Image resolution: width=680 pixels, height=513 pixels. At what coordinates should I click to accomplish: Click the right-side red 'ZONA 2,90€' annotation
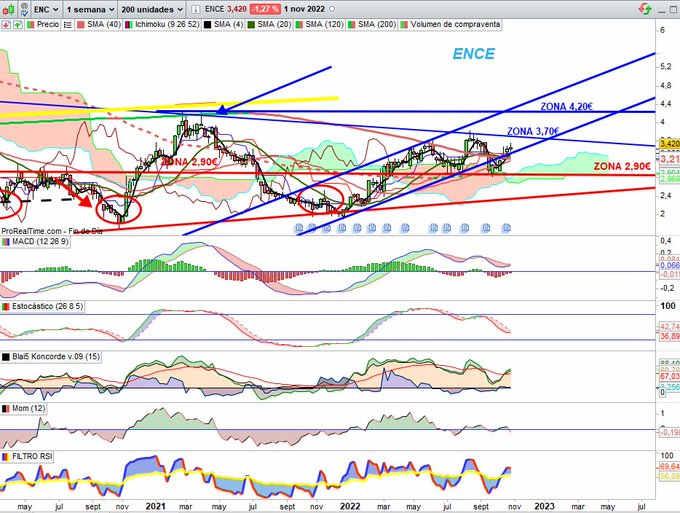click(622, 166)
